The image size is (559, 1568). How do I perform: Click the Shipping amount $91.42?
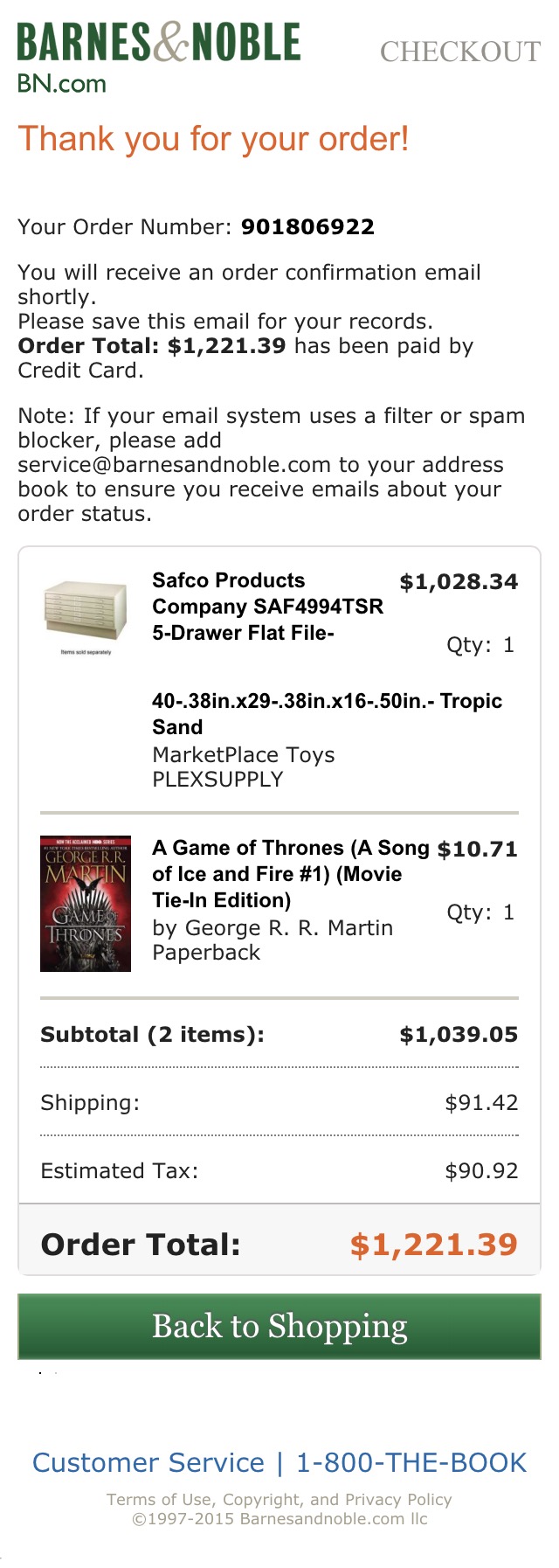[481, 1103]
